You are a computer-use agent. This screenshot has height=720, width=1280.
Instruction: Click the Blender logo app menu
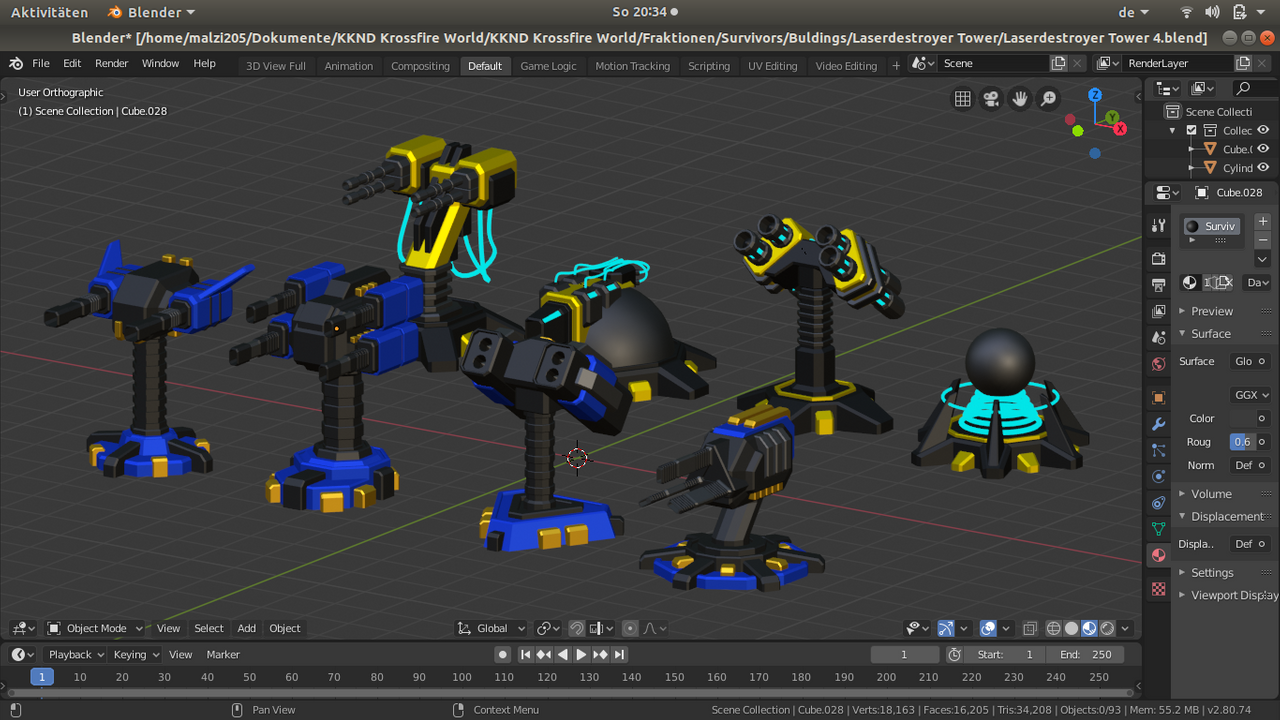pos(16,63)
